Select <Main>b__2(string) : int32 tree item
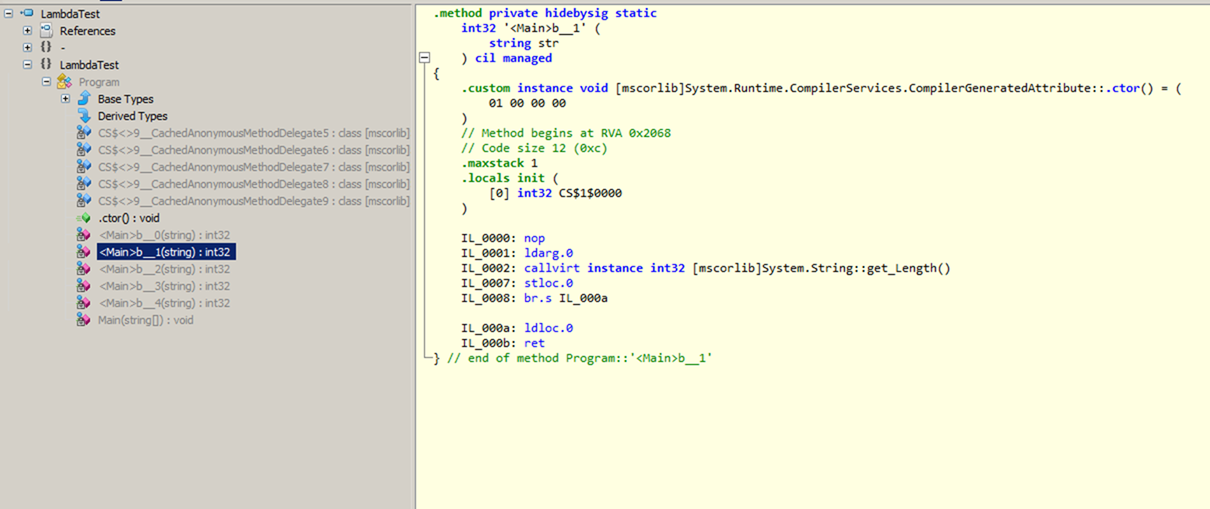1210x509 pixels. tap(164, 269)
